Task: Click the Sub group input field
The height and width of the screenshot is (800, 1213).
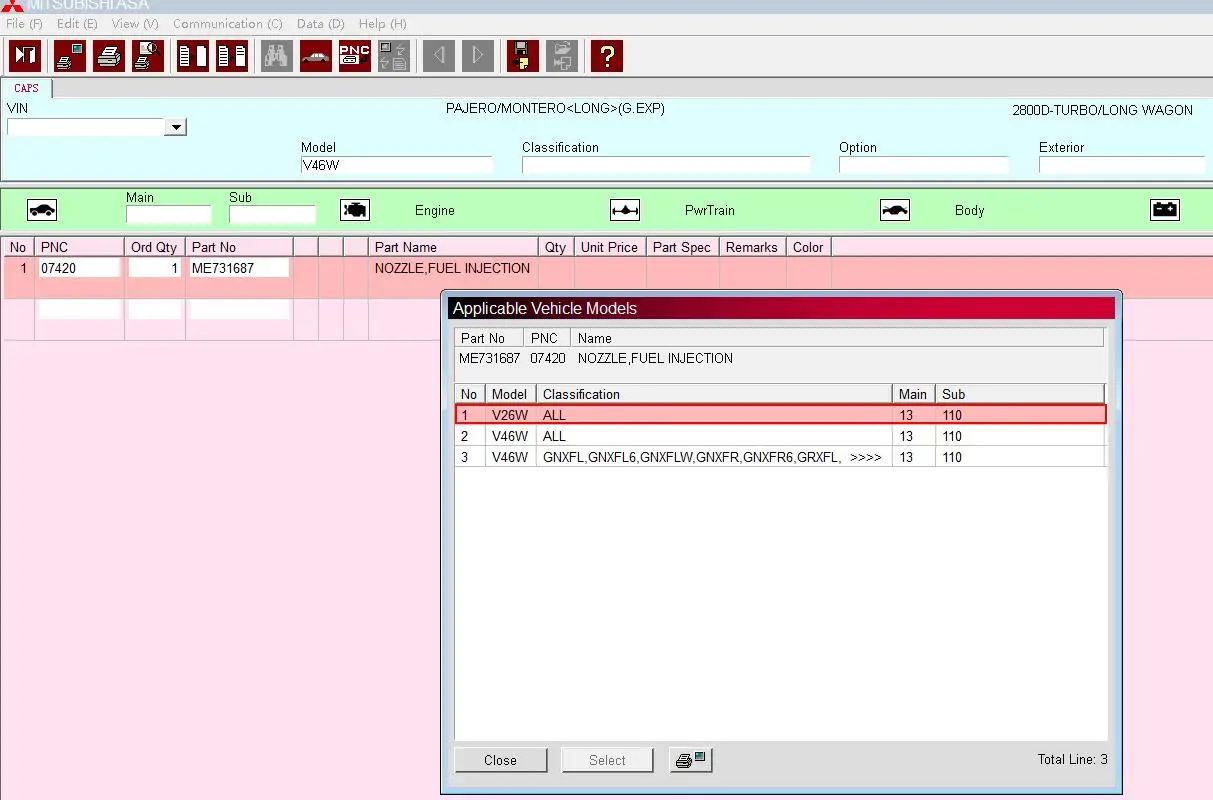Action: tap(272, 214)
